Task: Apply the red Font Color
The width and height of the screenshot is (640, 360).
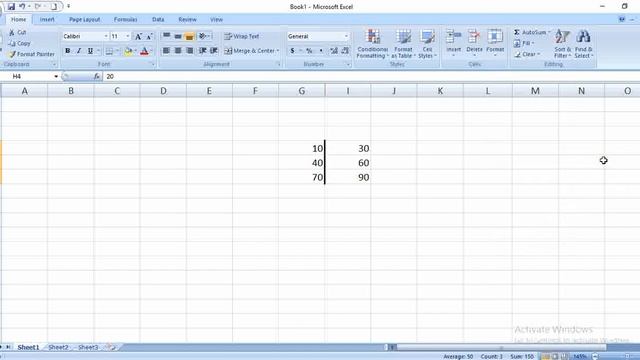Action: (144, 51)
